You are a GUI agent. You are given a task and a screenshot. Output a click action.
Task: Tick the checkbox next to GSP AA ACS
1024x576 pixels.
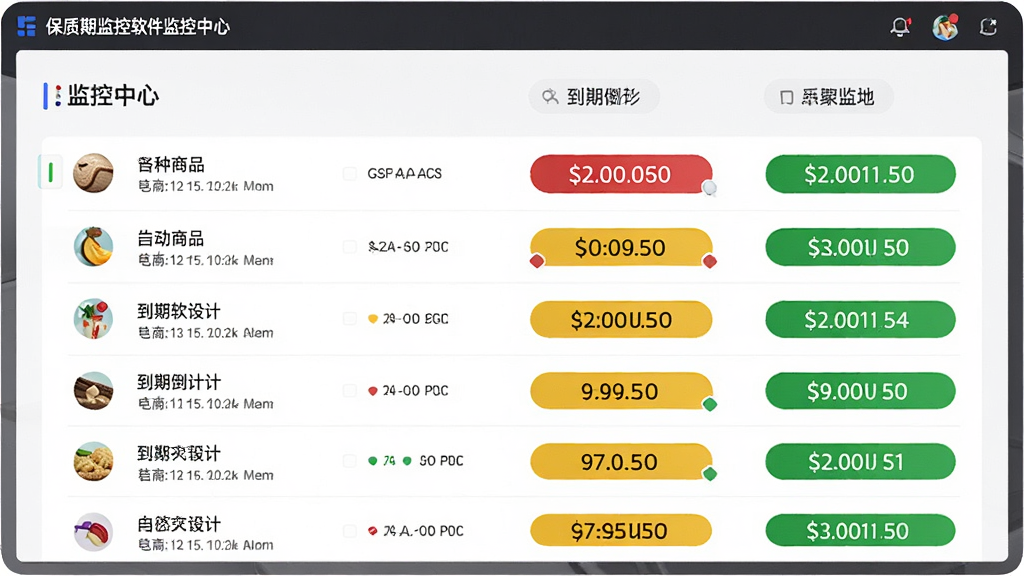tap(350, 173)
